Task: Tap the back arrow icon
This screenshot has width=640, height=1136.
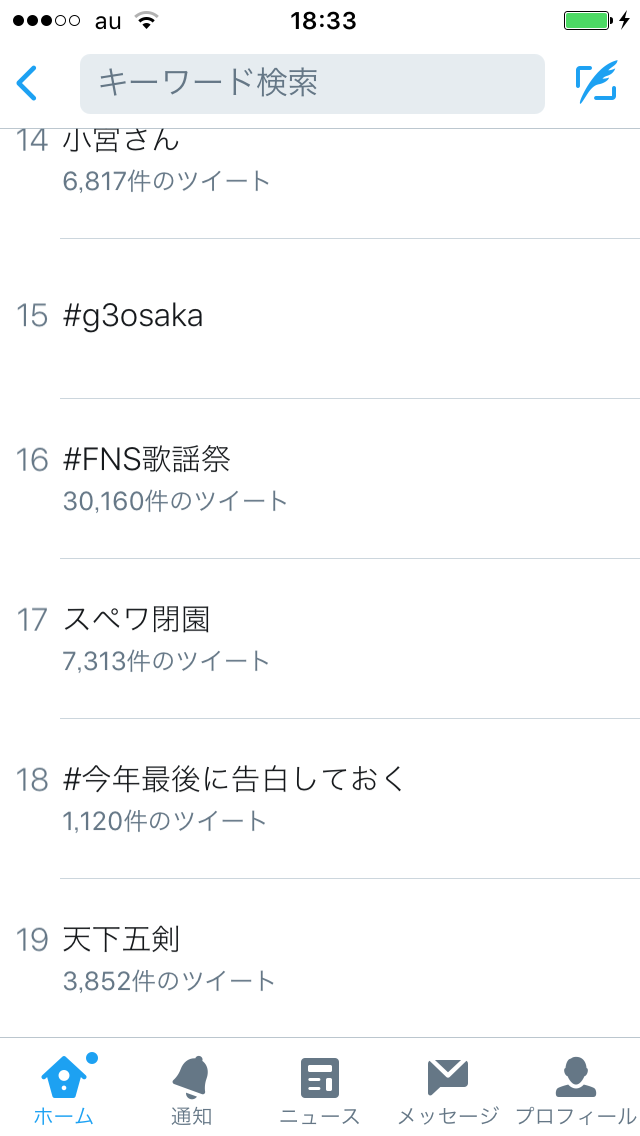Action: 27,83
